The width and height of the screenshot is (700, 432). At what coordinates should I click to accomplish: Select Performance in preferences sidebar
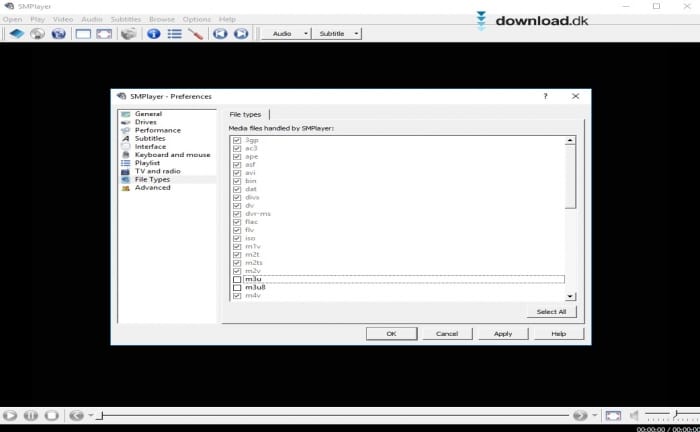click(158, 130)
